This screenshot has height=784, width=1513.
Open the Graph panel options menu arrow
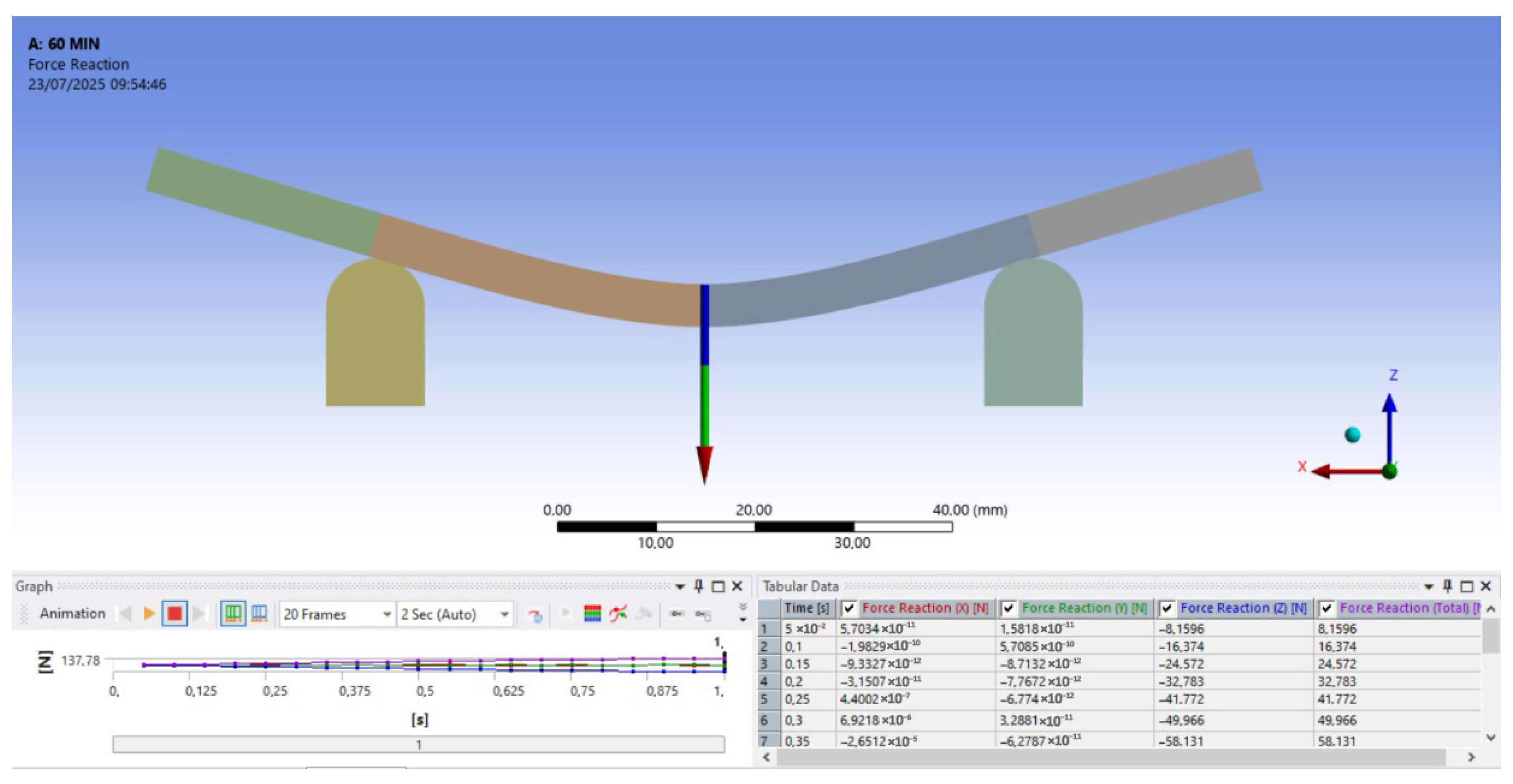pos(680,586)
